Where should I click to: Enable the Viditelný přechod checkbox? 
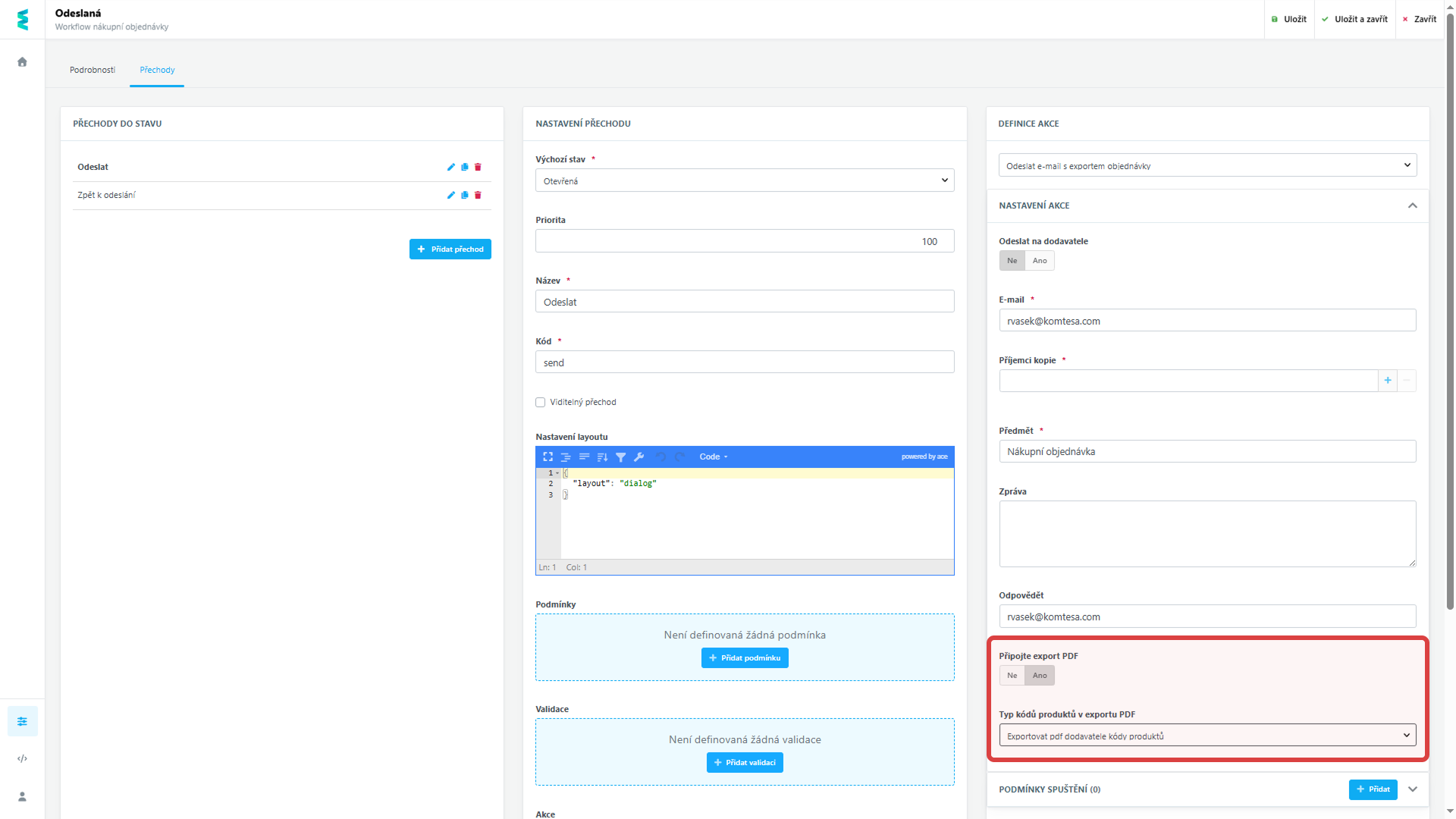540,402
